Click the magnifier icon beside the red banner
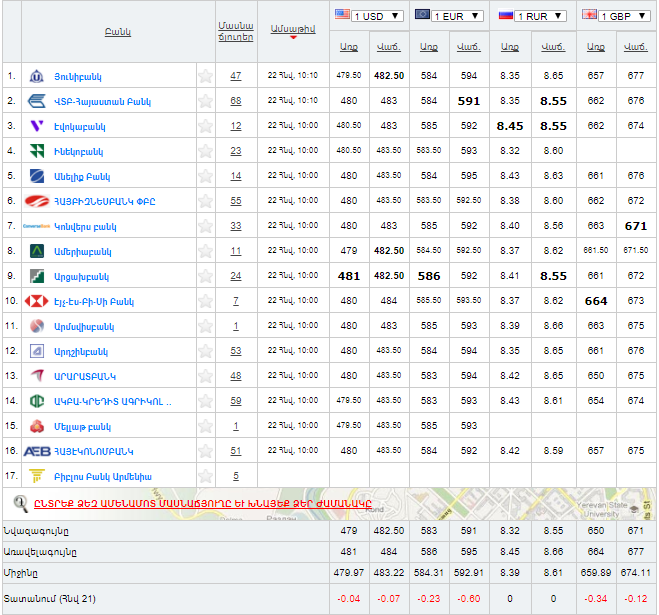Screen dimensions: 659x615 coord(20,503)
